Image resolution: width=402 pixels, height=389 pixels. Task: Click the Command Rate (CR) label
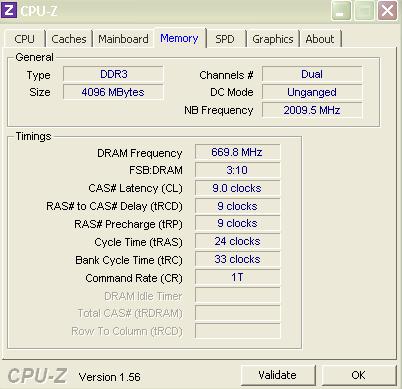[134, 278]
